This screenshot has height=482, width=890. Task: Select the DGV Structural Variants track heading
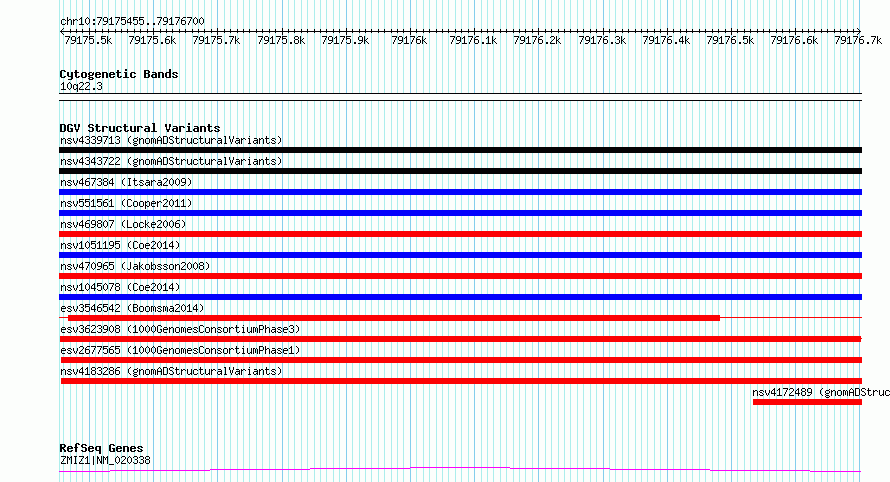[140, 128]
